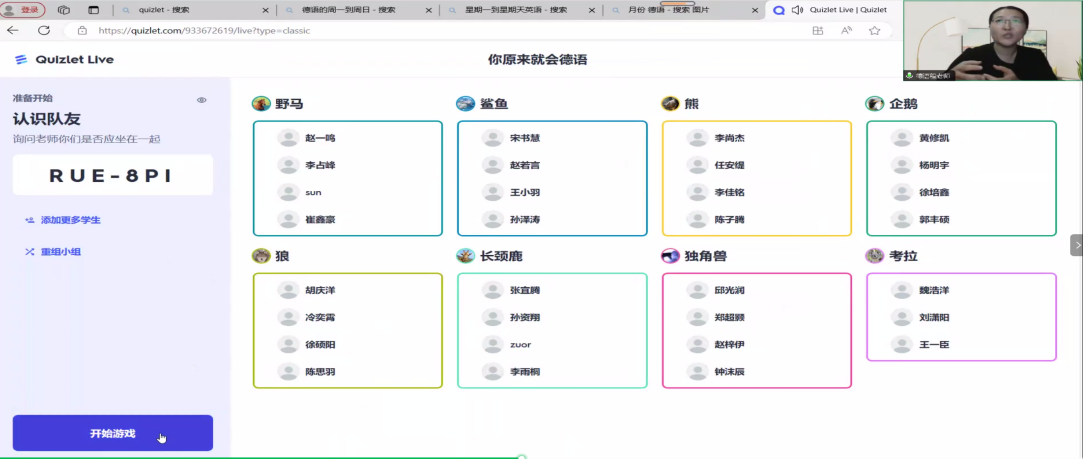1083x460 pixels.
Task: Switch to the 德语的周一到周日 search tab
Action: click(350, 10)
